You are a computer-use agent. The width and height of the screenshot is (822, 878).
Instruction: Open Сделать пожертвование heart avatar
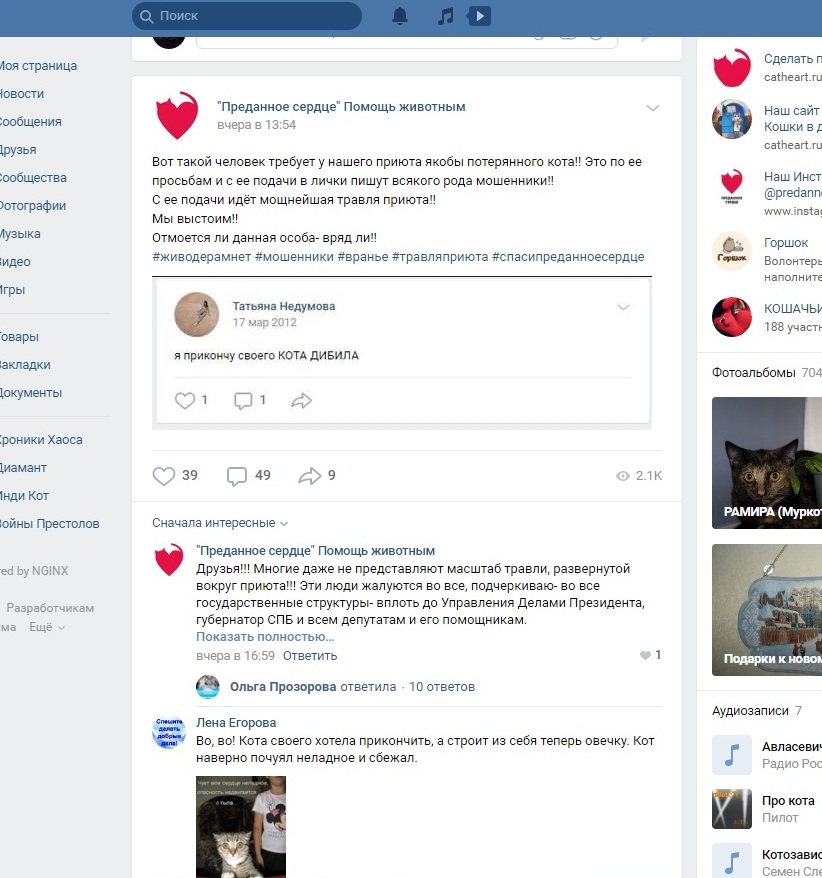coord(732,68)
